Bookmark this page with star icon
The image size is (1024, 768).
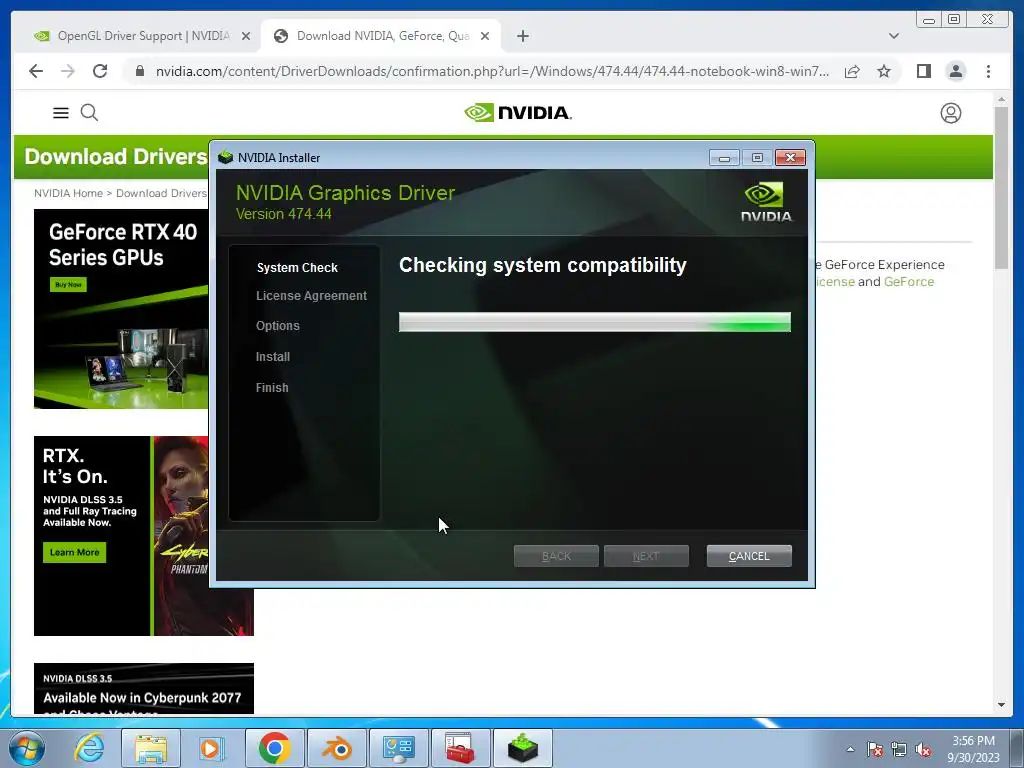(884, 71)
